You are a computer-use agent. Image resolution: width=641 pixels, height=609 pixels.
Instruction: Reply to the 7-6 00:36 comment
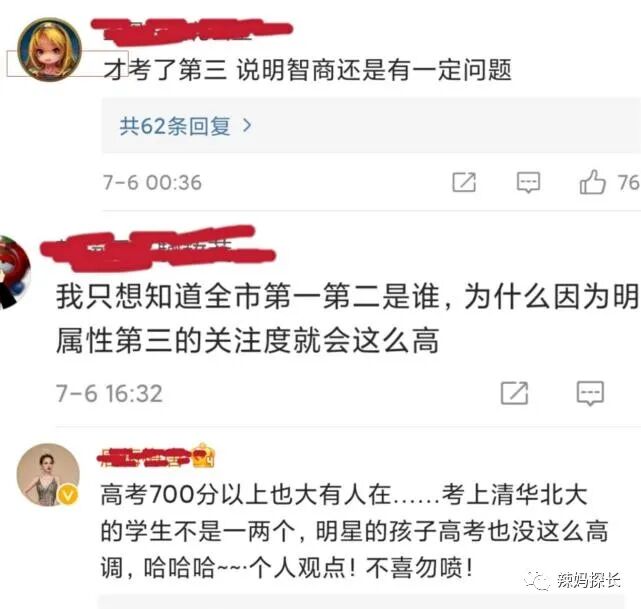click(x=528, y=182)
